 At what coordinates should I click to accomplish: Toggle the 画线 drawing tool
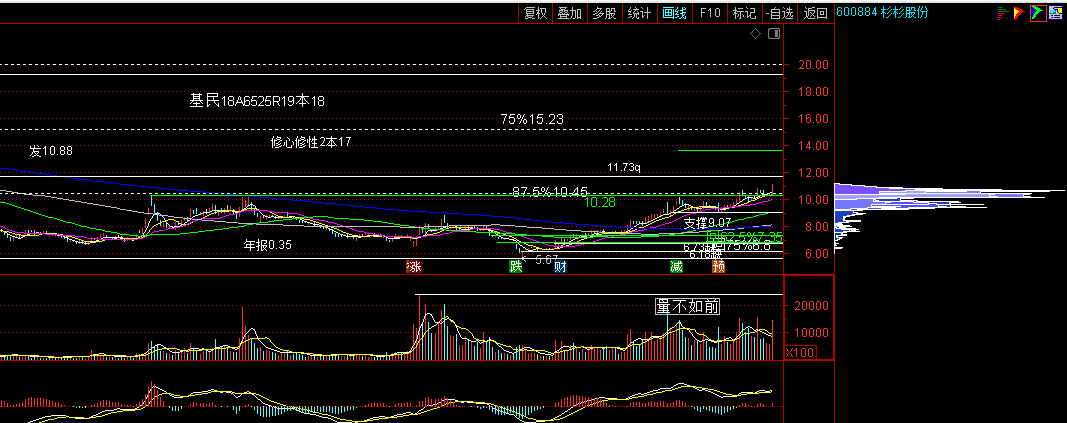(x=674, y=13)
